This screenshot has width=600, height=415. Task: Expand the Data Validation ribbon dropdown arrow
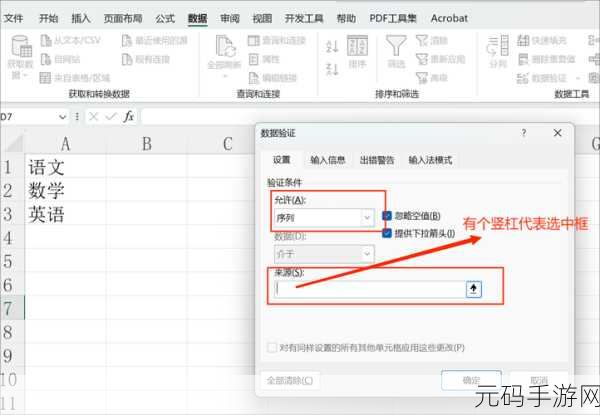point(578,78)
